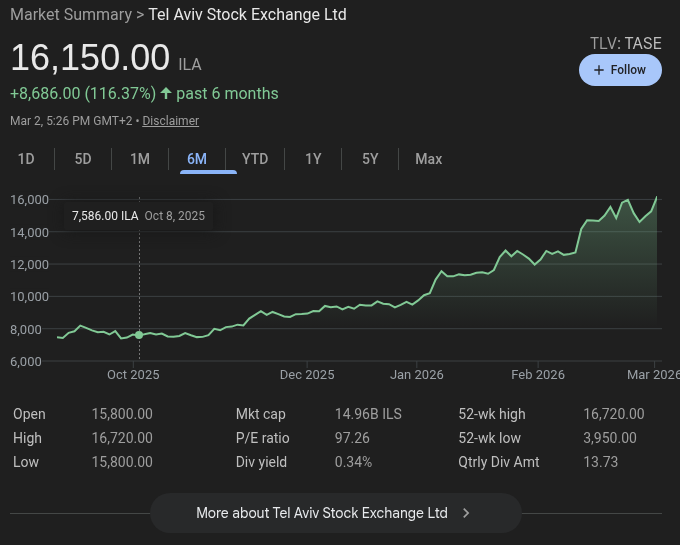Click the chart line peak near Mar 2026
The image size is (680, 545).
(656, 198)
